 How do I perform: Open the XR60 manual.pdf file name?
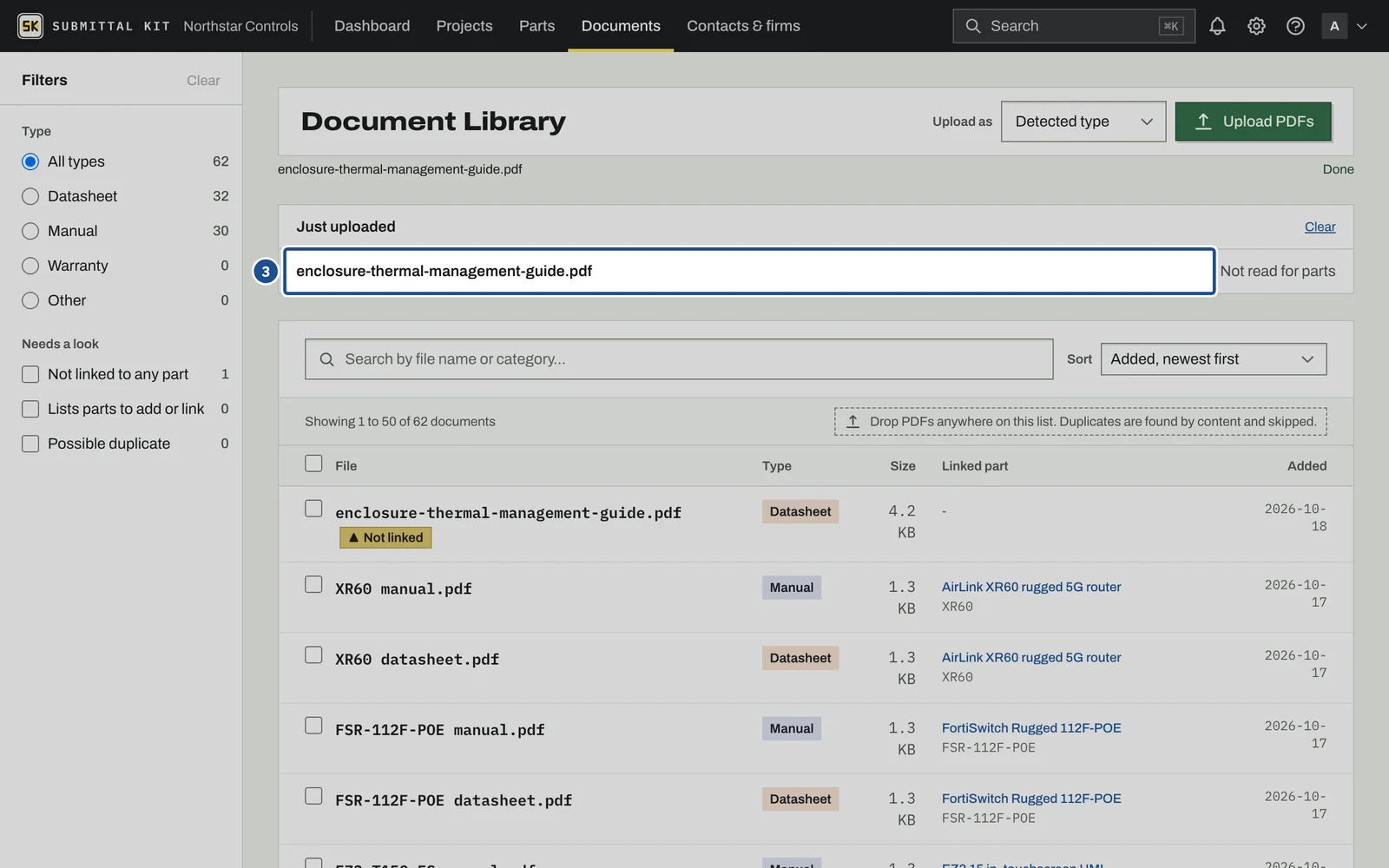[x=404, y=589]
